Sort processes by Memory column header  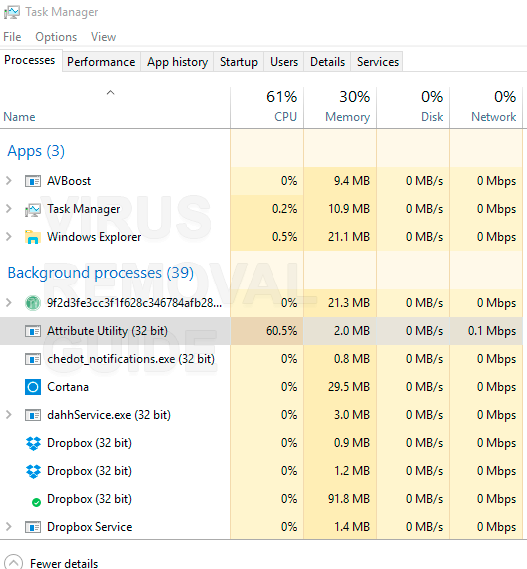340,107
